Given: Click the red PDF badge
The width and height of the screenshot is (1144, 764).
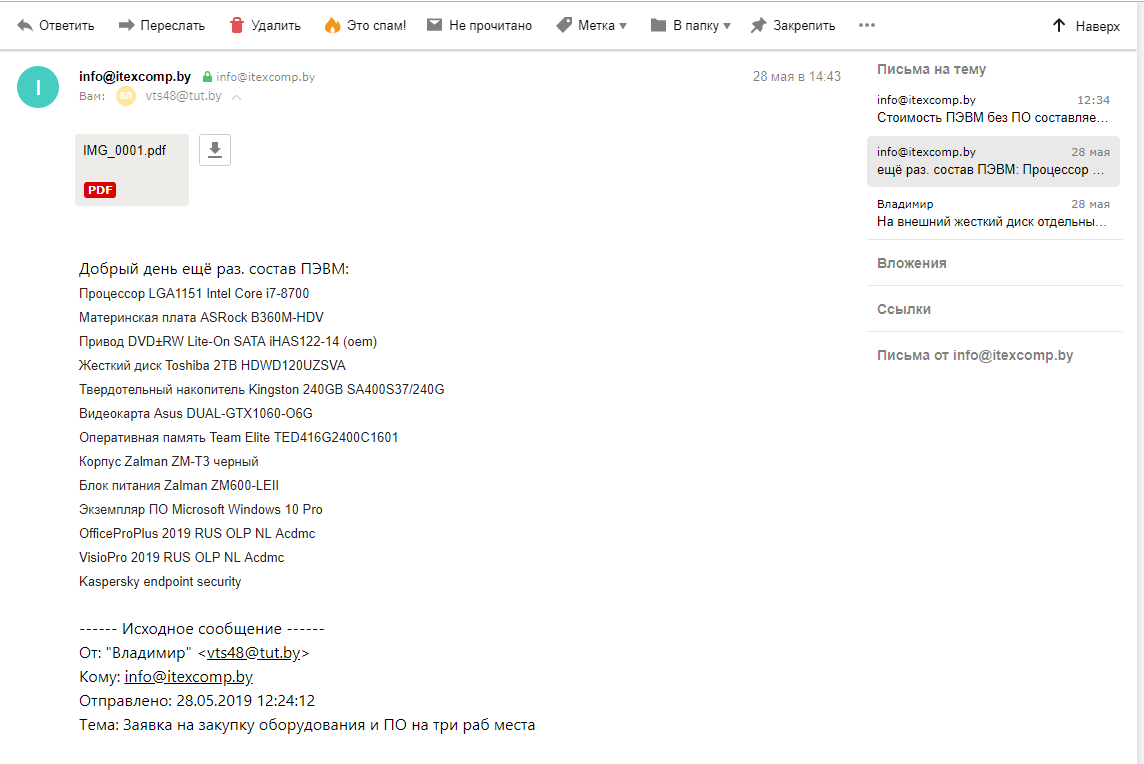Looking at the screenshot, I should click(100, 190).
